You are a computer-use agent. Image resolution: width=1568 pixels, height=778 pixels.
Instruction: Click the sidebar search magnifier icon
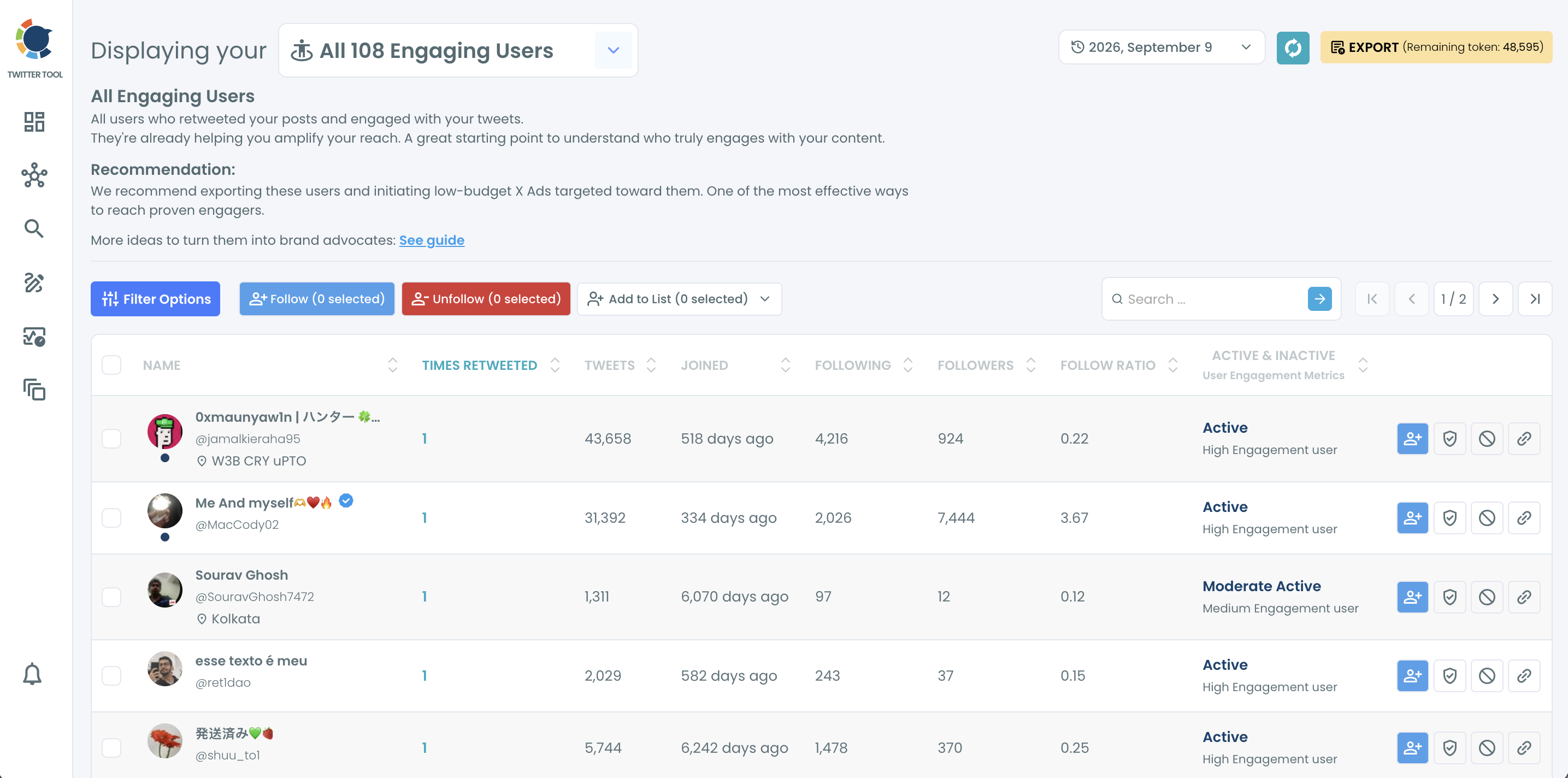click(34, 229)
